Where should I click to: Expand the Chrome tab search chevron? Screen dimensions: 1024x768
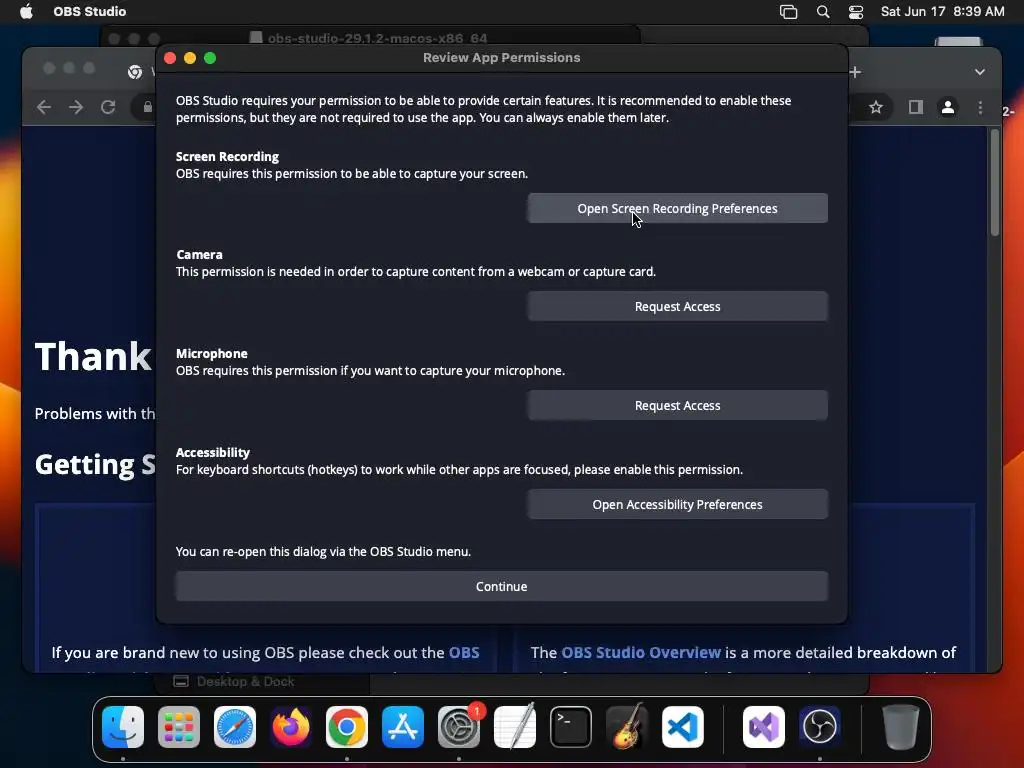[x=980, y=72]
